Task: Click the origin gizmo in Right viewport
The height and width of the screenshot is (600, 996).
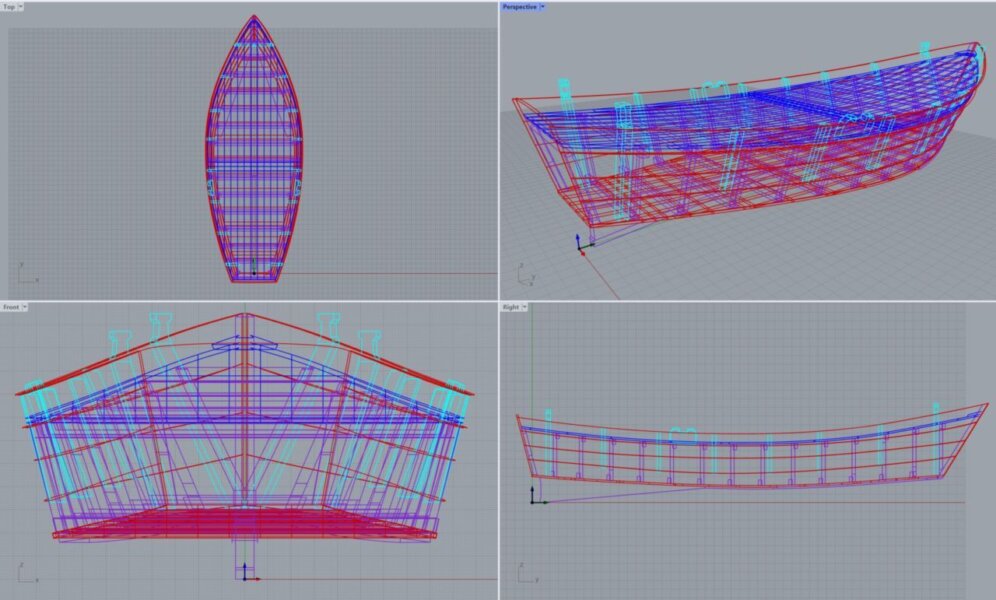Action: pyautogui.click(x=536, y=496)
